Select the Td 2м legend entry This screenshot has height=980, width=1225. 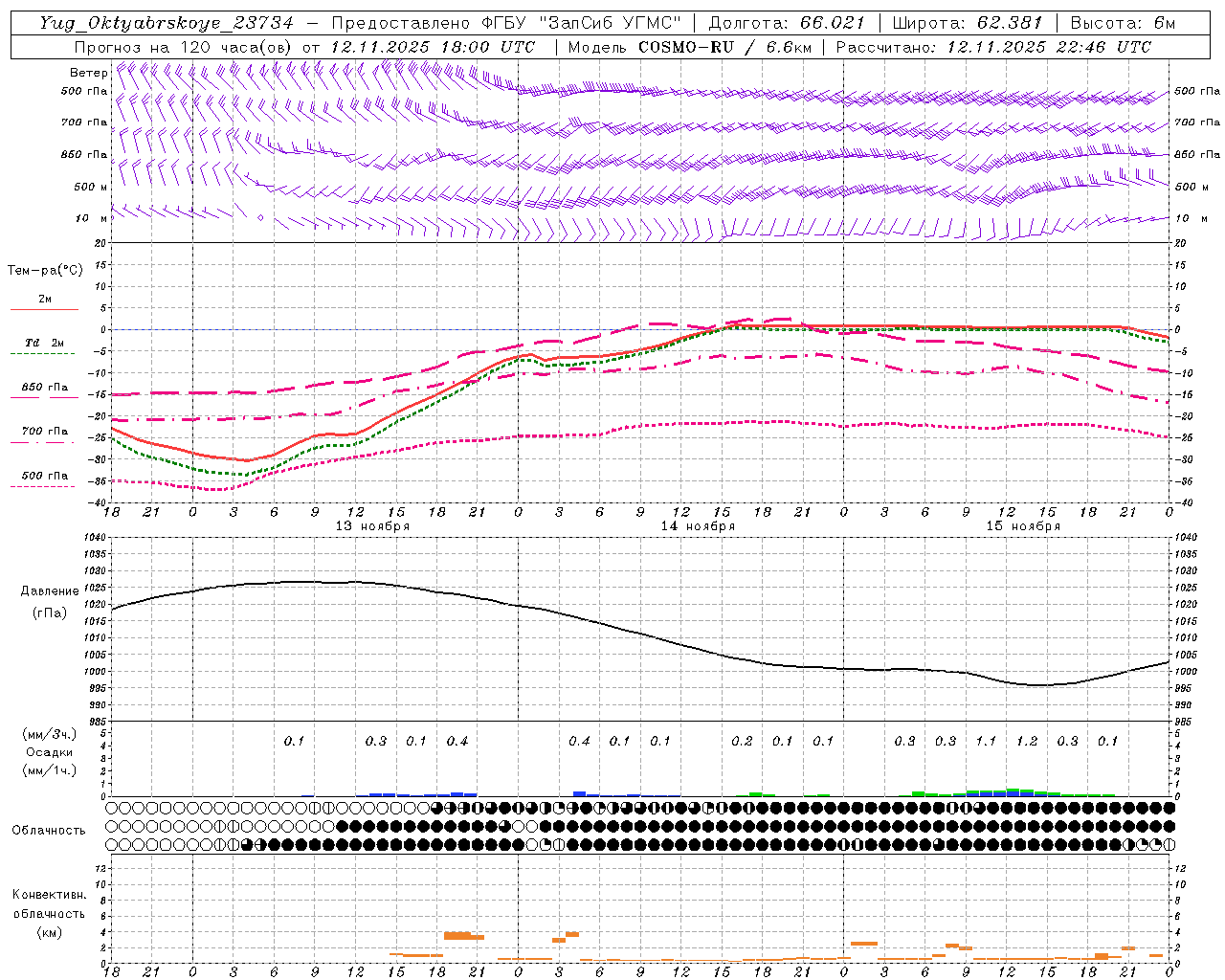click(44, 343)
